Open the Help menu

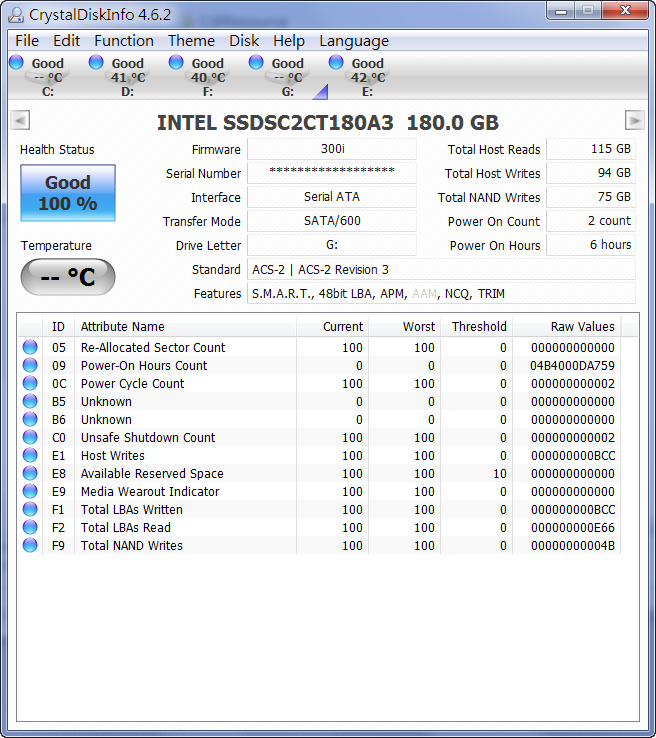(289, 41)
